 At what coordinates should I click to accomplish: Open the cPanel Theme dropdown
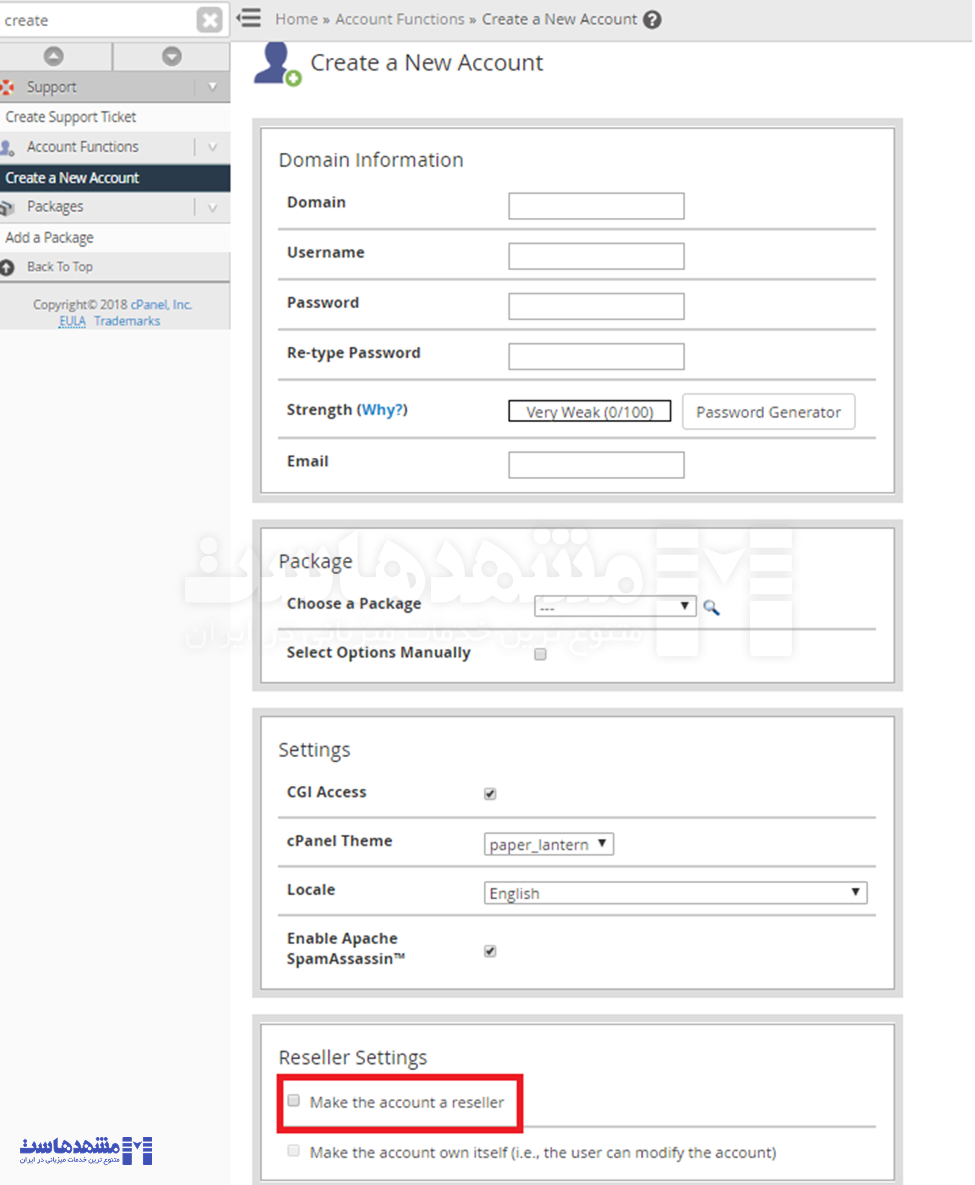[x=548, y=844]
